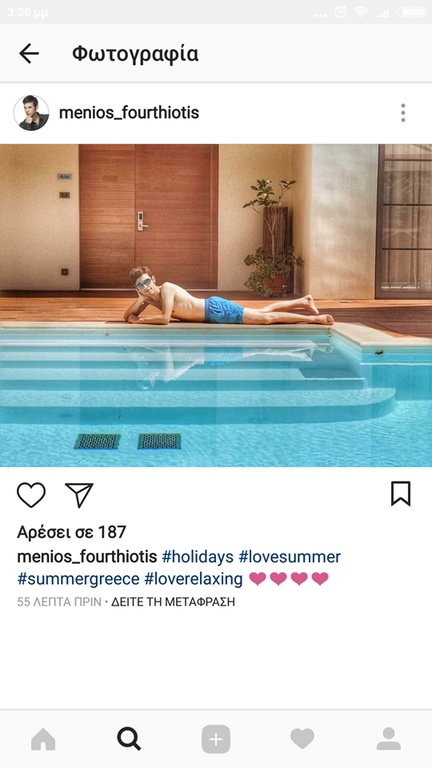Open the #holidays hashtag

tap(197, 557)
